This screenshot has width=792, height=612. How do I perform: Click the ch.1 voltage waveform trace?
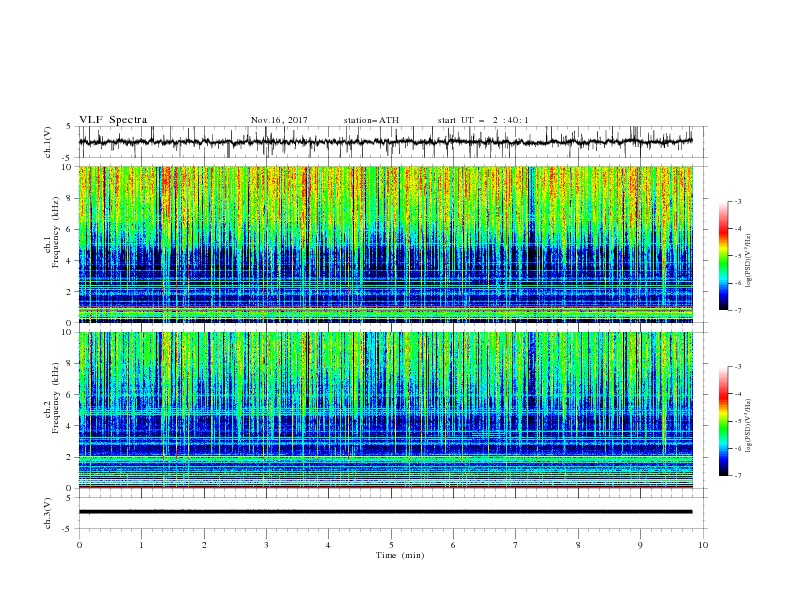(385, 142)
